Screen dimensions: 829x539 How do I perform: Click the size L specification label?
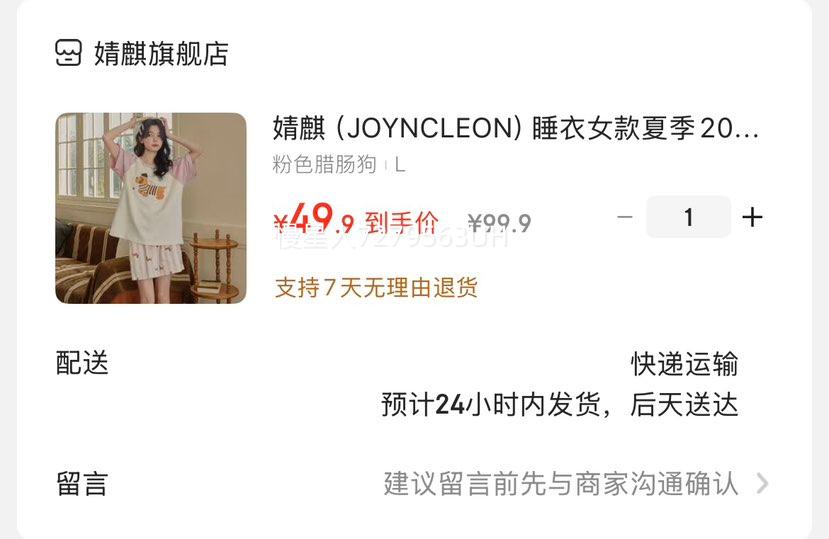[x=400, y=165]
